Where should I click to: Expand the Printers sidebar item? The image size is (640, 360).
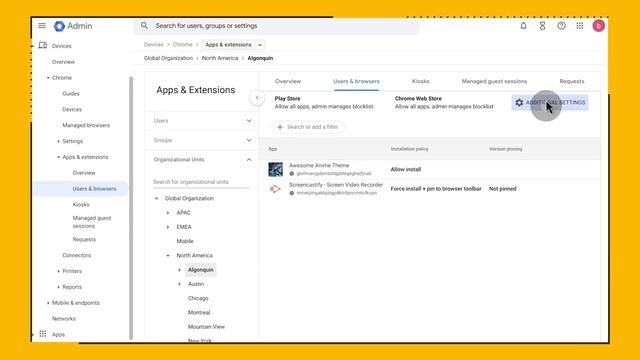tap(58, 271)
